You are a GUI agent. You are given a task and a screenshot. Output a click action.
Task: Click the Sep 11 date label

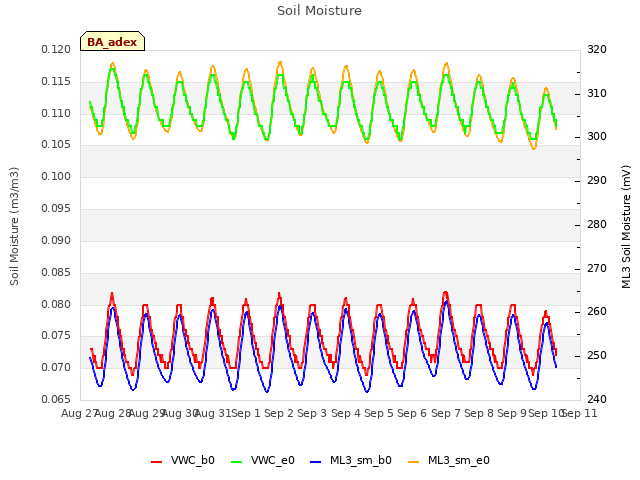(580, 413)
